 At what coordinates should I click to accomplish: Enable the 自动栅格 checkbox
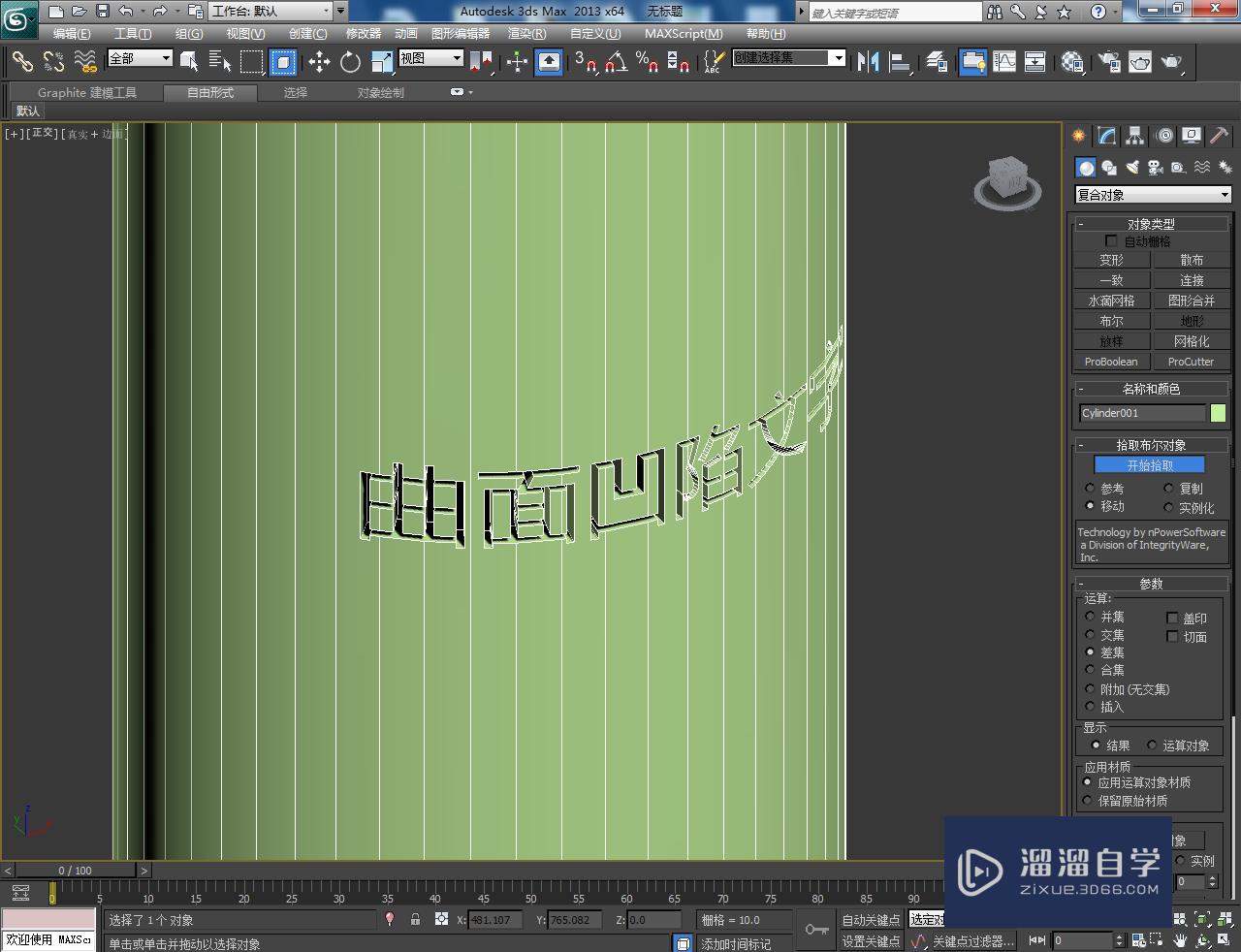[x=1111, y=240]
